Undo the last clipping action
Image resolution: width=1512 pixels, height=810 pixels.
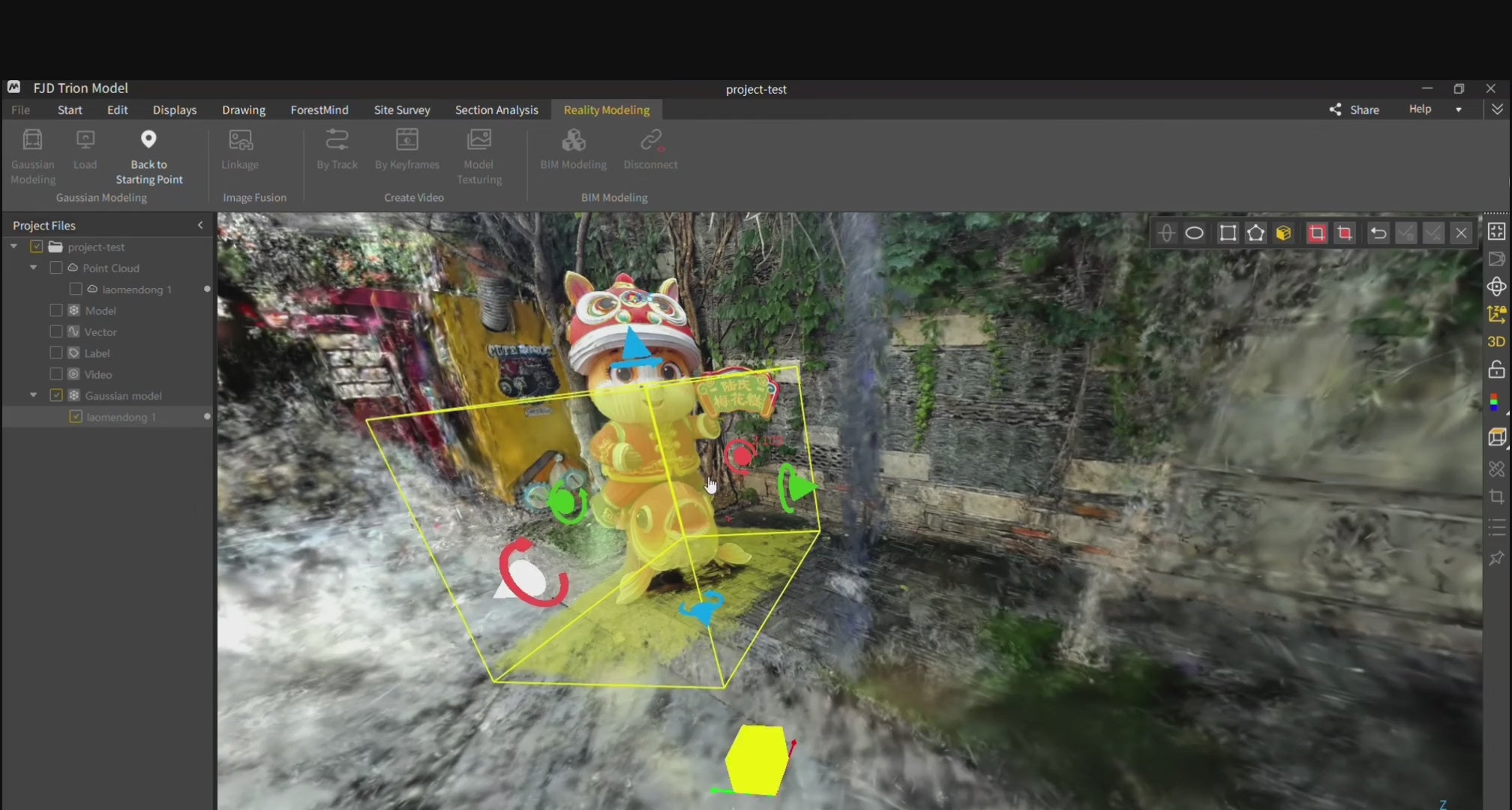(x=1378, y=233)
